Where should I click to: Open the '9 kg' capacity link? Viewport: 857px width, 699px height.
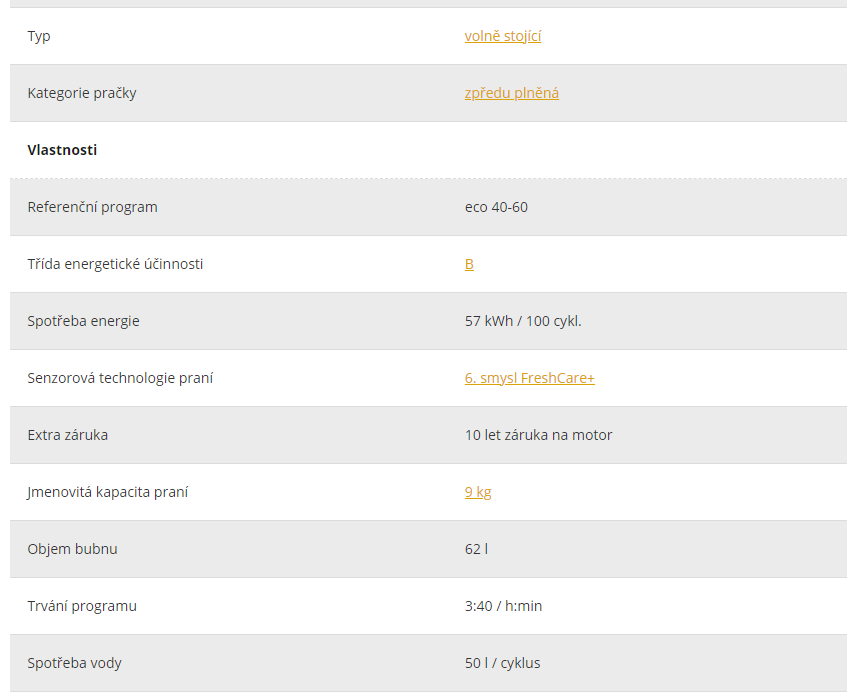tap(478, 492)
